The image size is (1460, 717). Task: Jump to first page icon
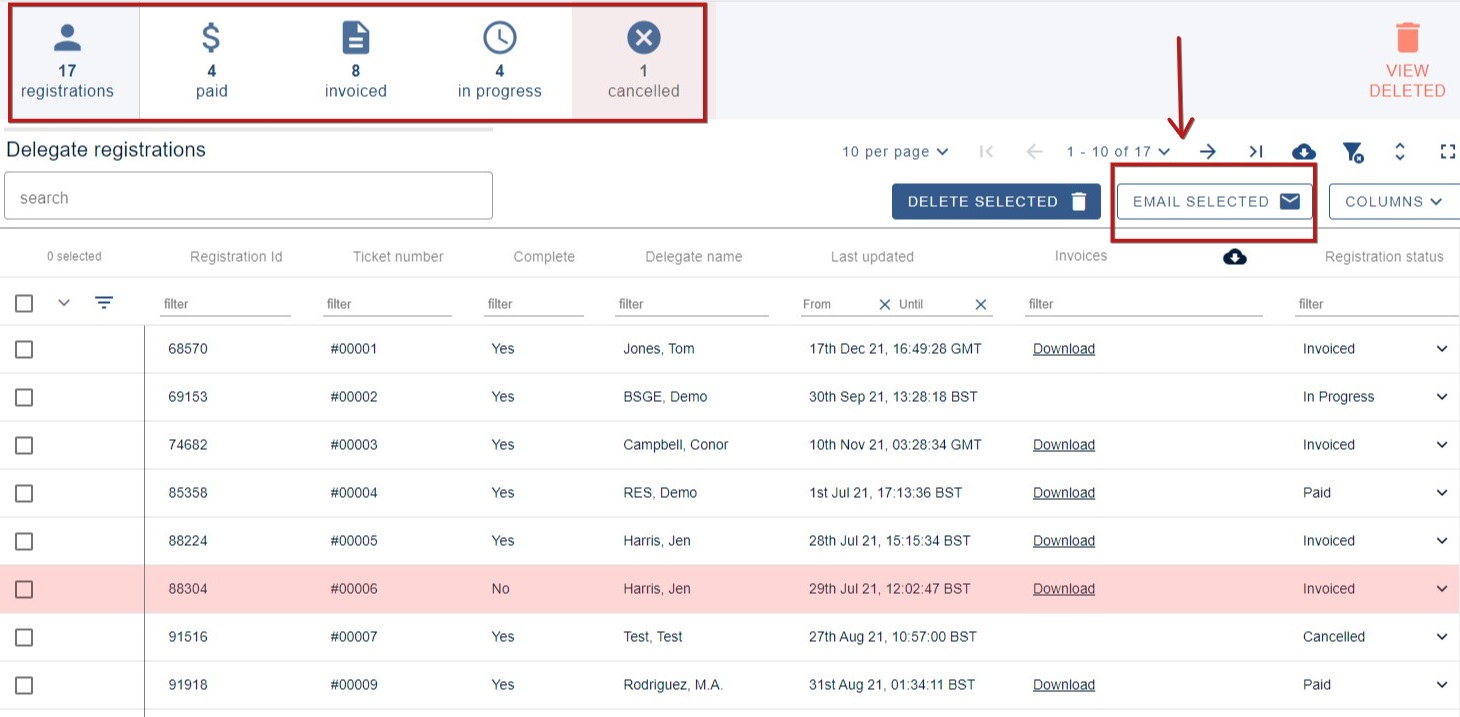tap(986, 152)
